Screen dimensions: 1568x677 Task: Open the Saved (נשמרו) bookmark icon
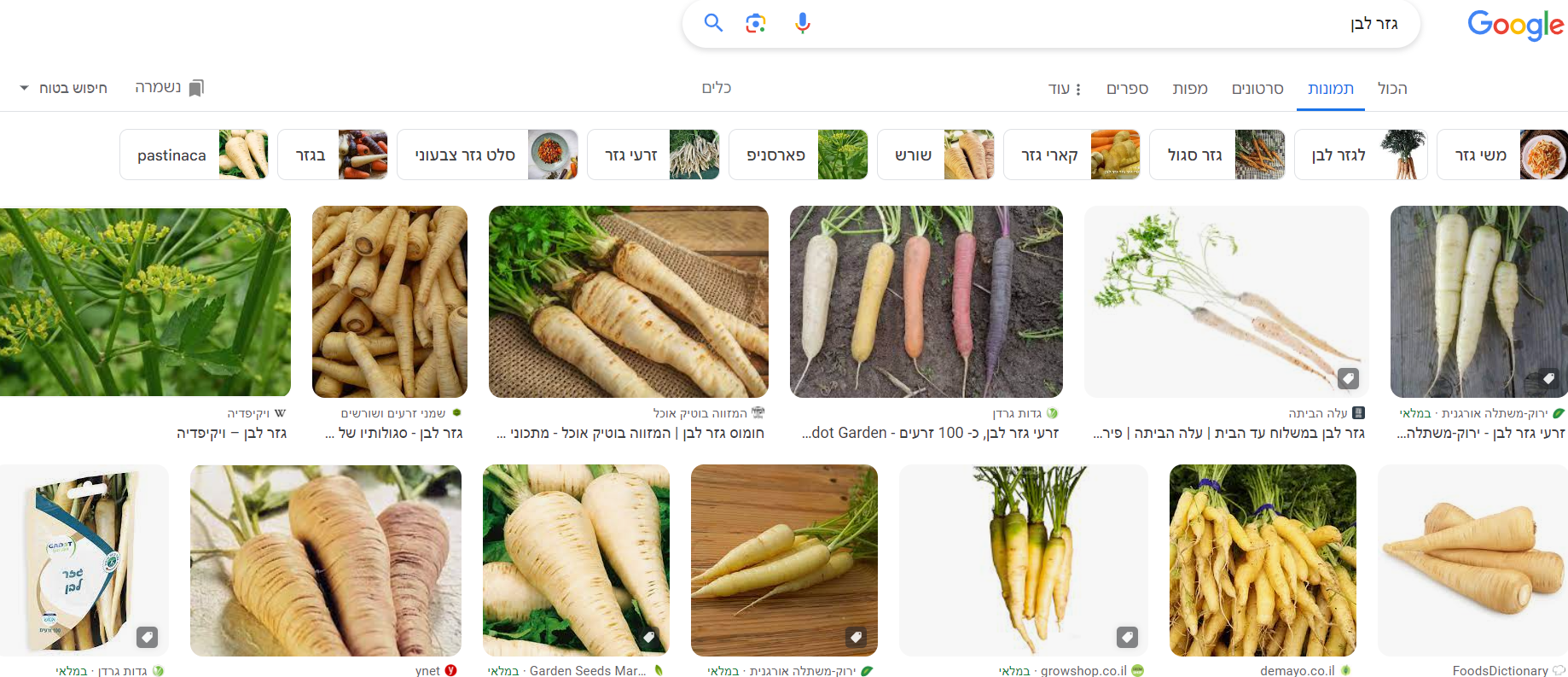pos(196,88)
